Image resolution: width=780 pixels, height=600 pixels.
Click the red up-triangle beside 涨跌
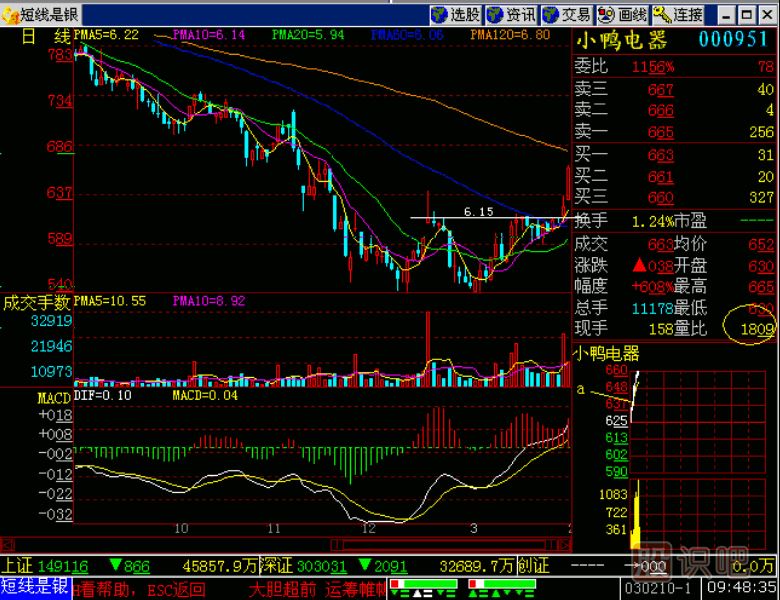(x=637, y=265)
